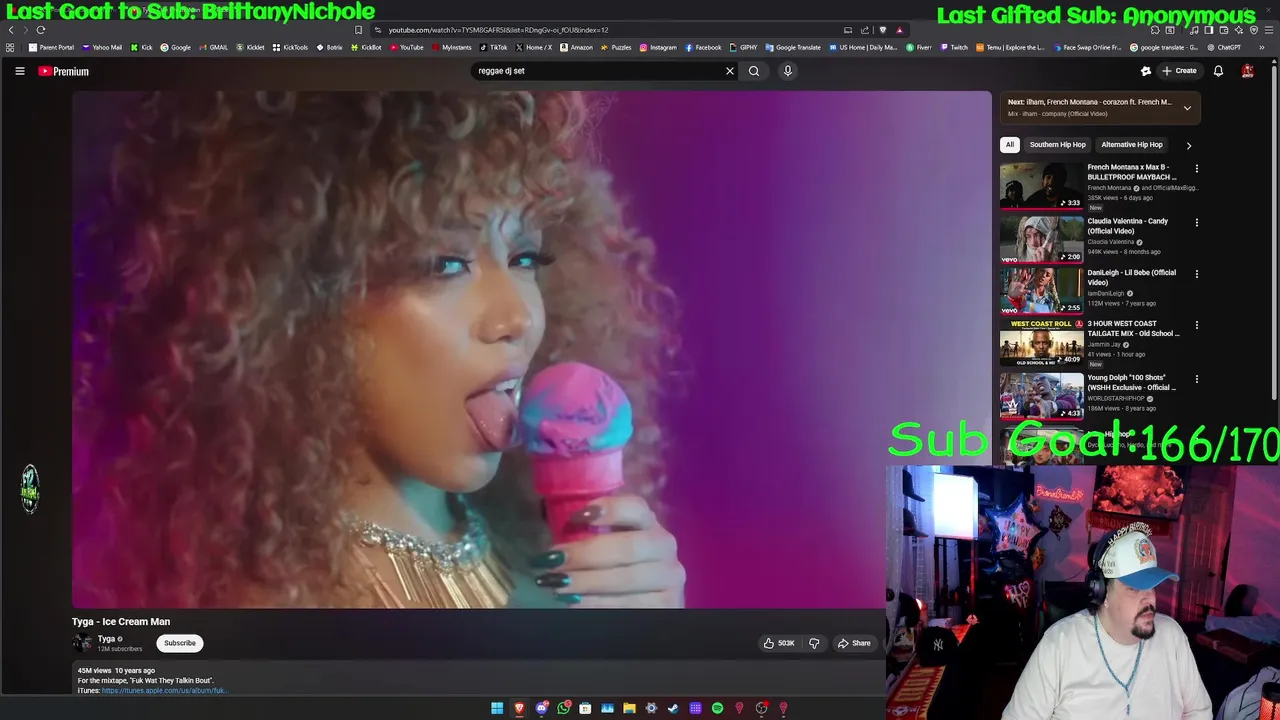This screenshot has width=1280, height=720.
Task: Open the Google Translate bookmark
Action: (x=793, y=47)
